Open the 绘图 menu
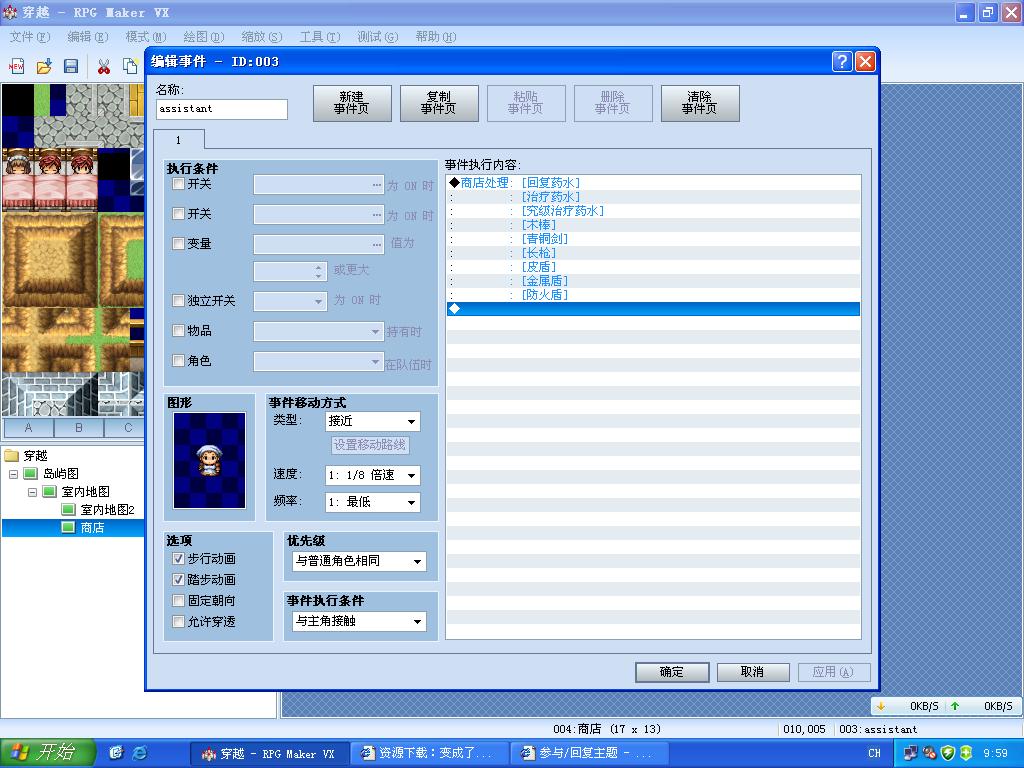The width and height of the screenshot is (1024, 768). tap(204, 37)
